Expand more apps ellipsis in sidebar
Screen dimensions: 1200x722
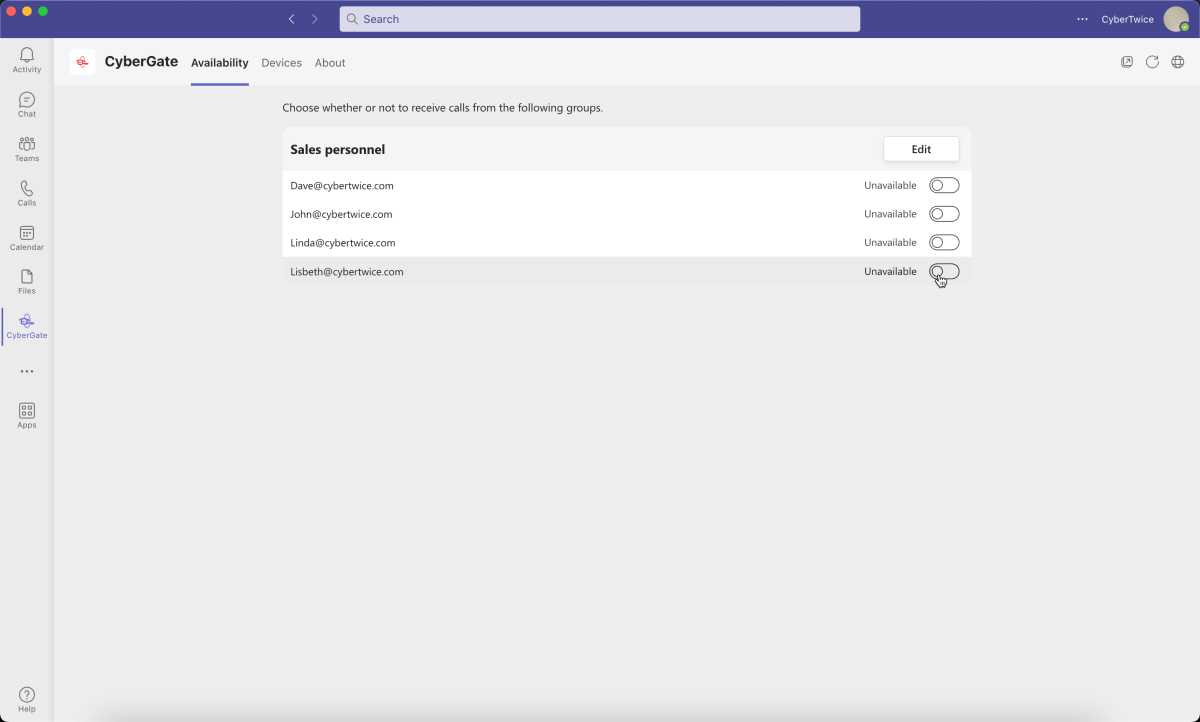click(27, 371)
